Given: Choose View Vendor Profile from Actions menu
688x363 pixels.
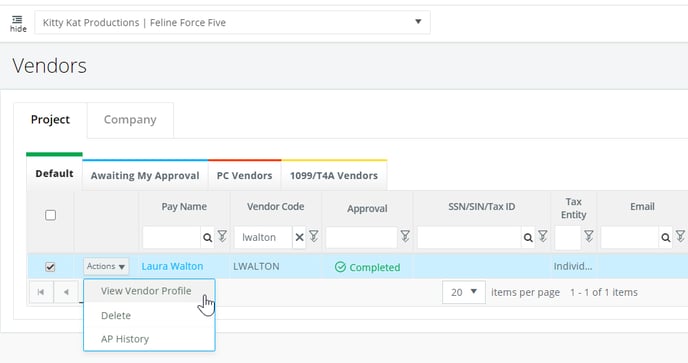Looking at the screenshot, I should click(x=149, y=291).
